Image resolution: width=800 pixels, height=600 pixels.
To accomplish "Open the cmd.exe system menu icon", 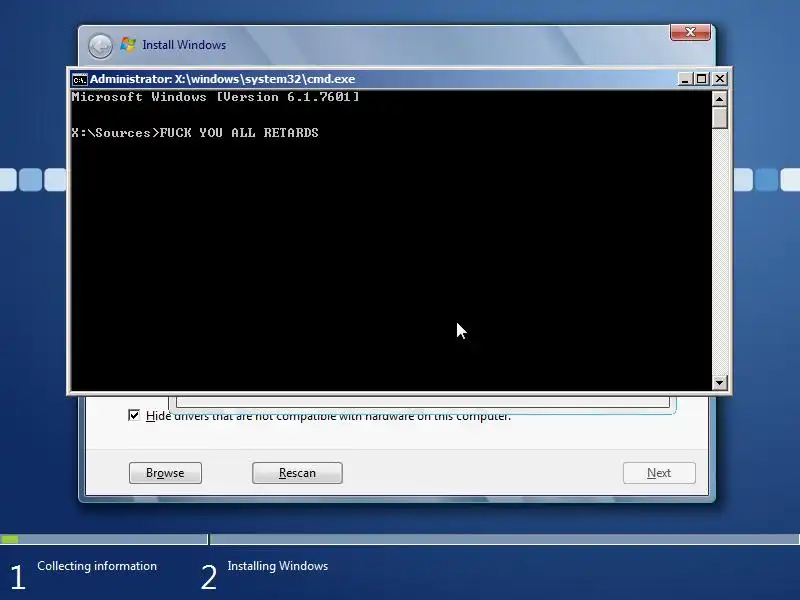I will point(79,80).
